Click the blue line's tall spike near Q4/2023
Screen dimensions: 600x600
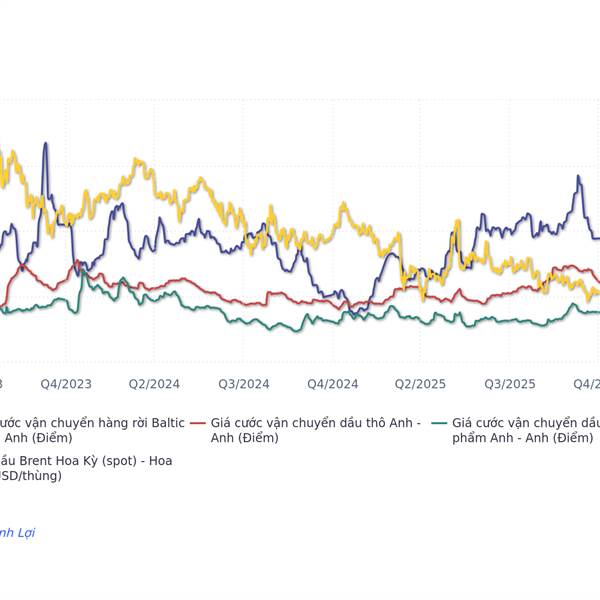click(x=45, y=145)
